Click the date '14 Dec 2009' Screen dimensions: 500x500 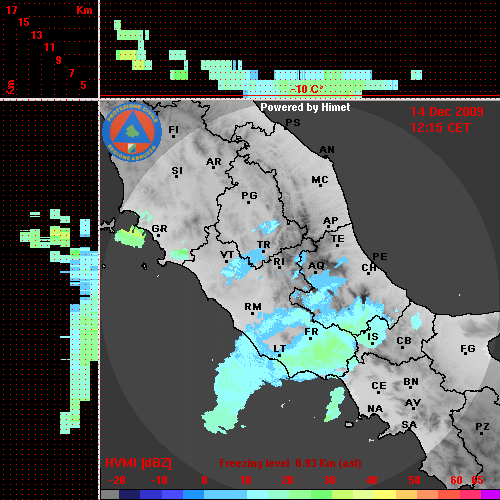447,112
